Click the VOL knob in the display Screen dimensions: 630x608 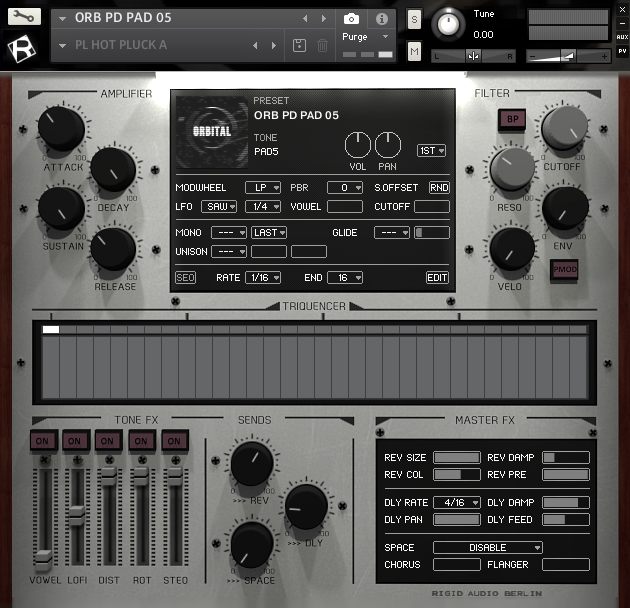click(x=358, y=145)
